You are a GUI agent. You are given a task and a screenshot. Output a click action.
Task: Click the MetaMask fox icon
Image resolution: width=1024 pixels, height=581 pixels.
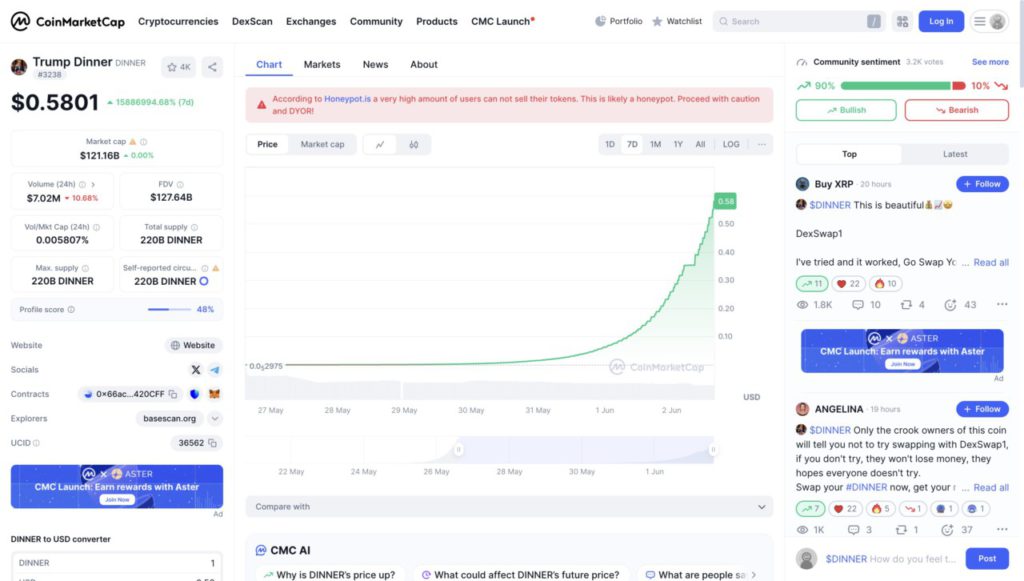pyautogui.click(x=214, y=394)
